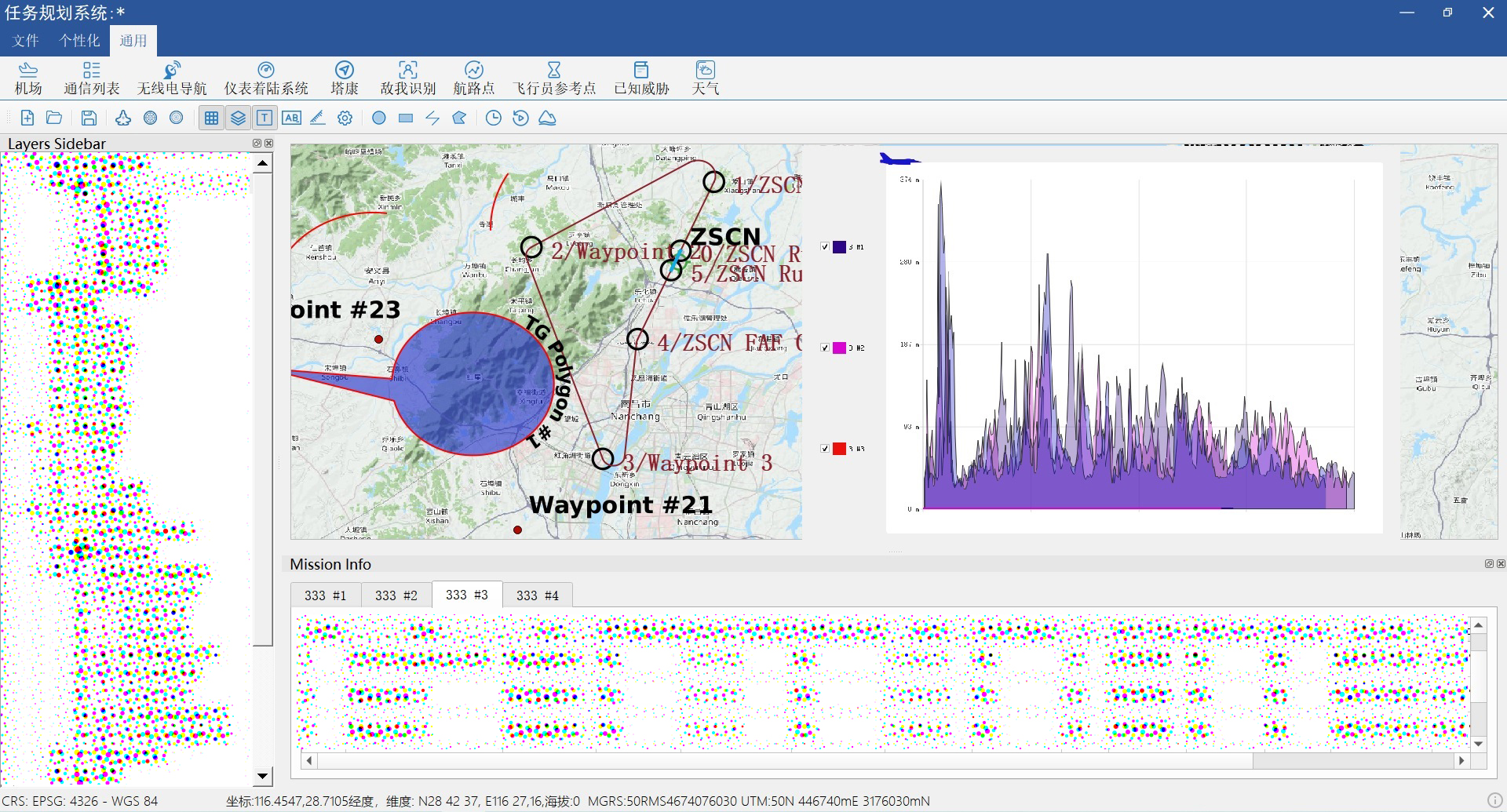Open 敌我识别 IFF settings
The width and height of the screenshot is (1507, 812).
click(407, 78)
